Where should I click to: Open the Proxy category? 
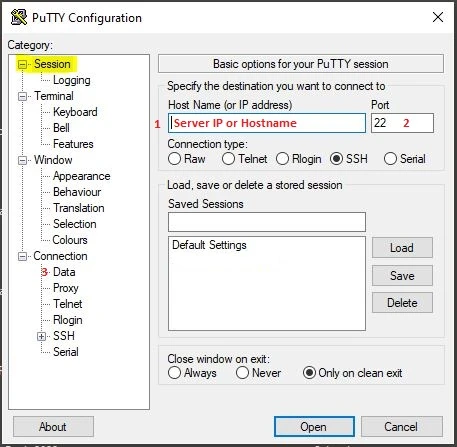[x=66, y=288]
